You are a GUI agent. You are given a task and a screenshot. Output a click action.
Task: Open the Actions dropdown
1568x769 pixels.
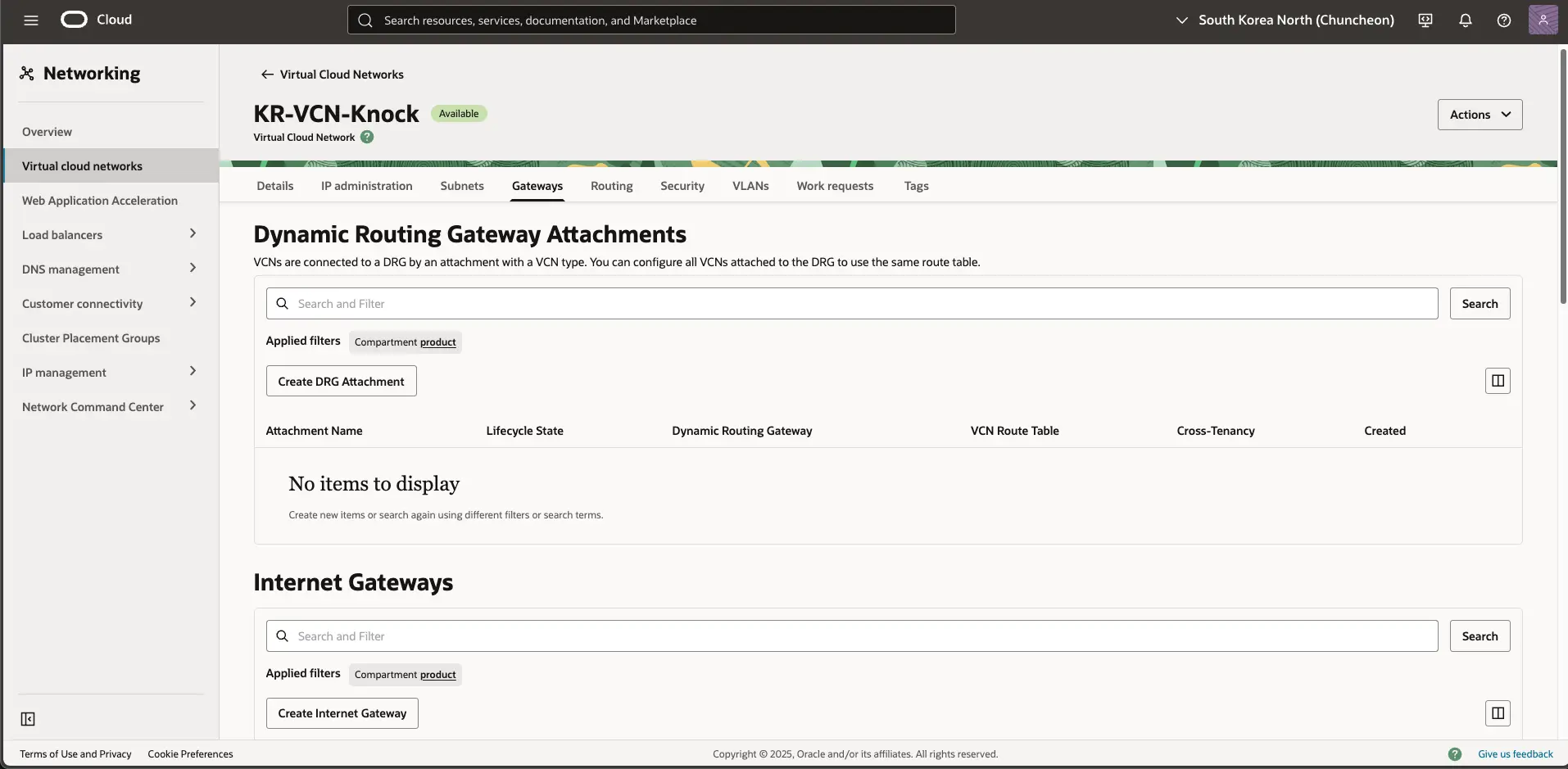point(1480,115)
